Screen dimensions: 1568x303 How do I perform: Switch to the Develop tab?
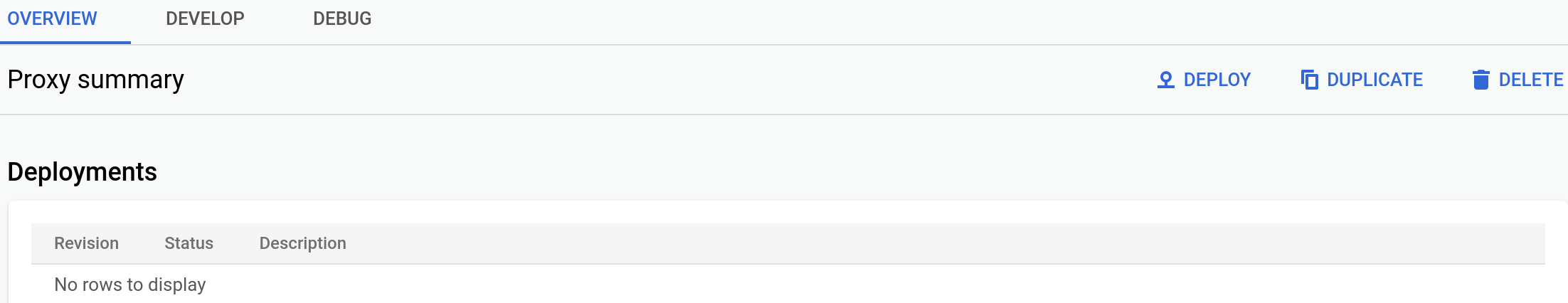tap(205, 19)
